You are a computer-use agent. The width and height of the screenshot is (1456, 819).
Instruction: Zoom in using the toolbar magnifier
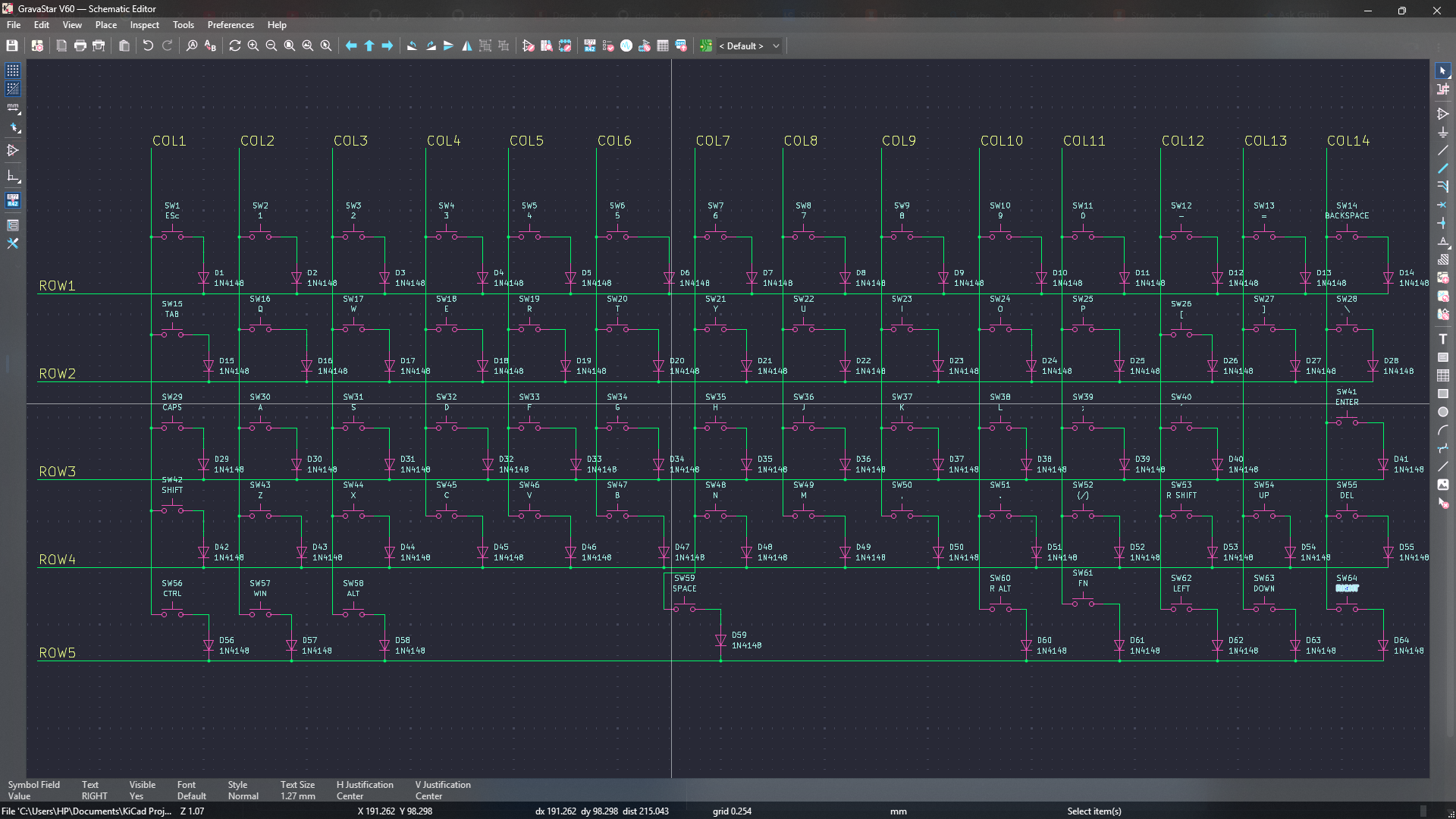[x=253, y=45]
